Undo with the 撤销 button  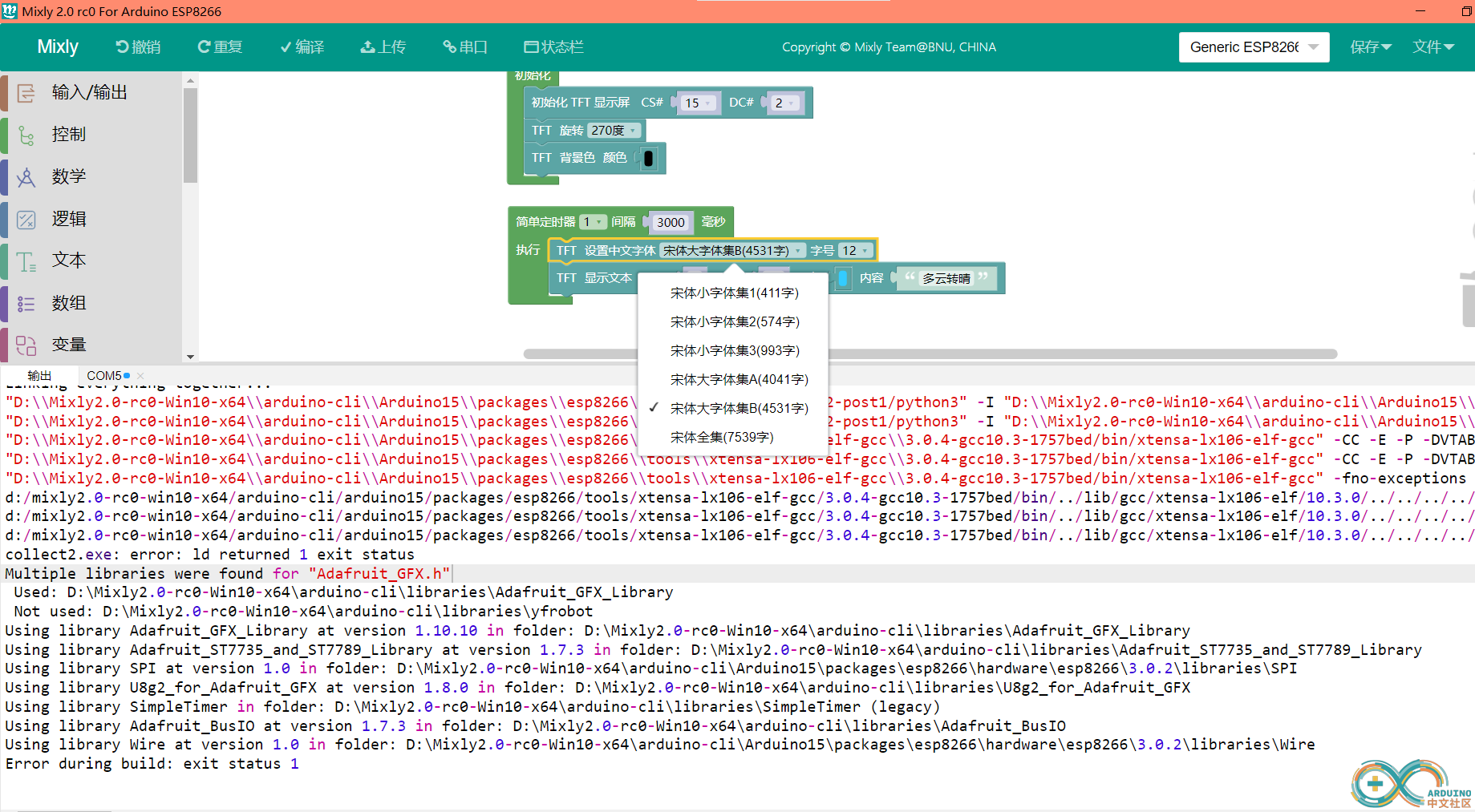pyautogui.click(x=138, y=47)
